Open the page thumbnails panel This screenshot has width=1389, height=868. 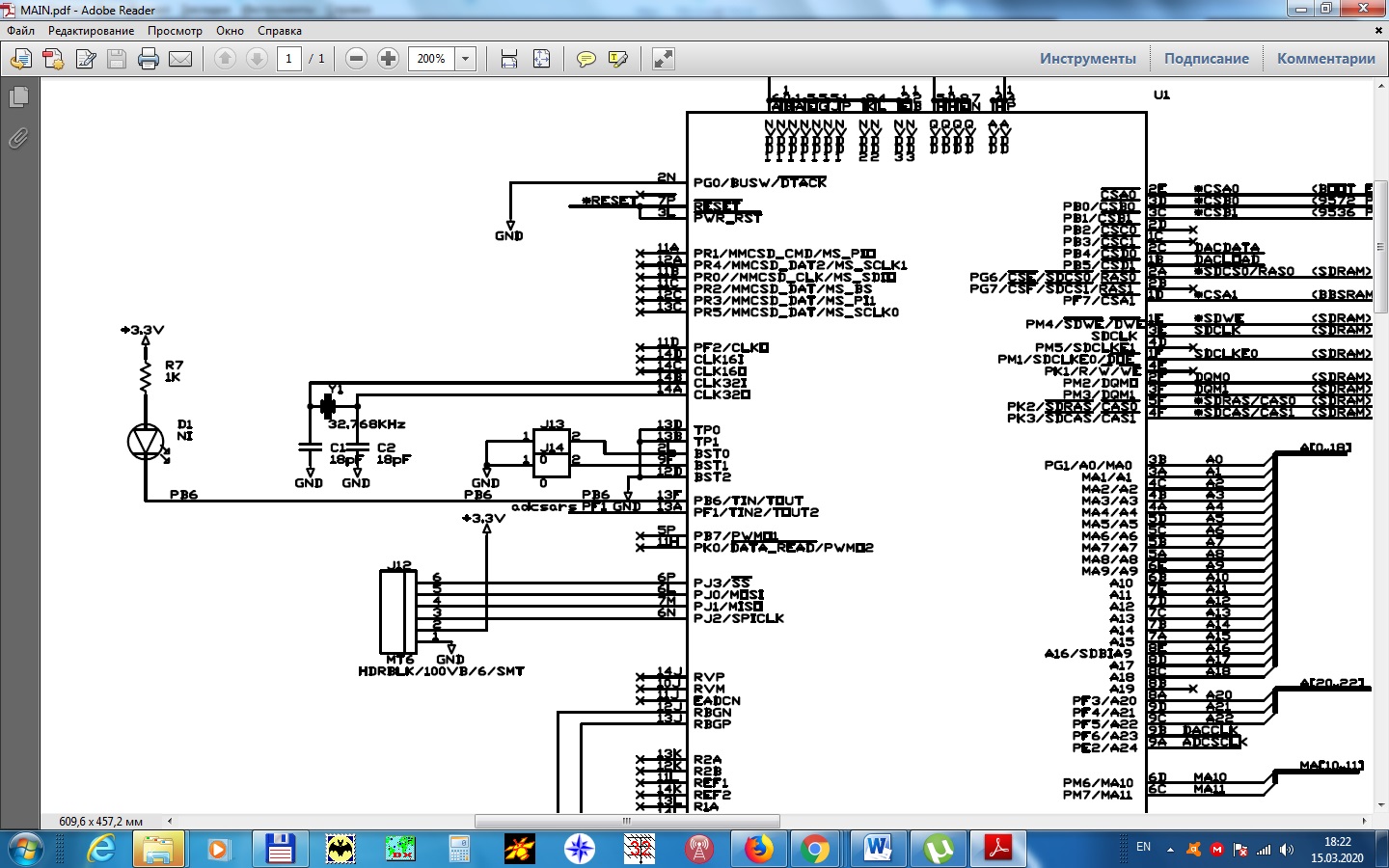click(x=18, y=97)
